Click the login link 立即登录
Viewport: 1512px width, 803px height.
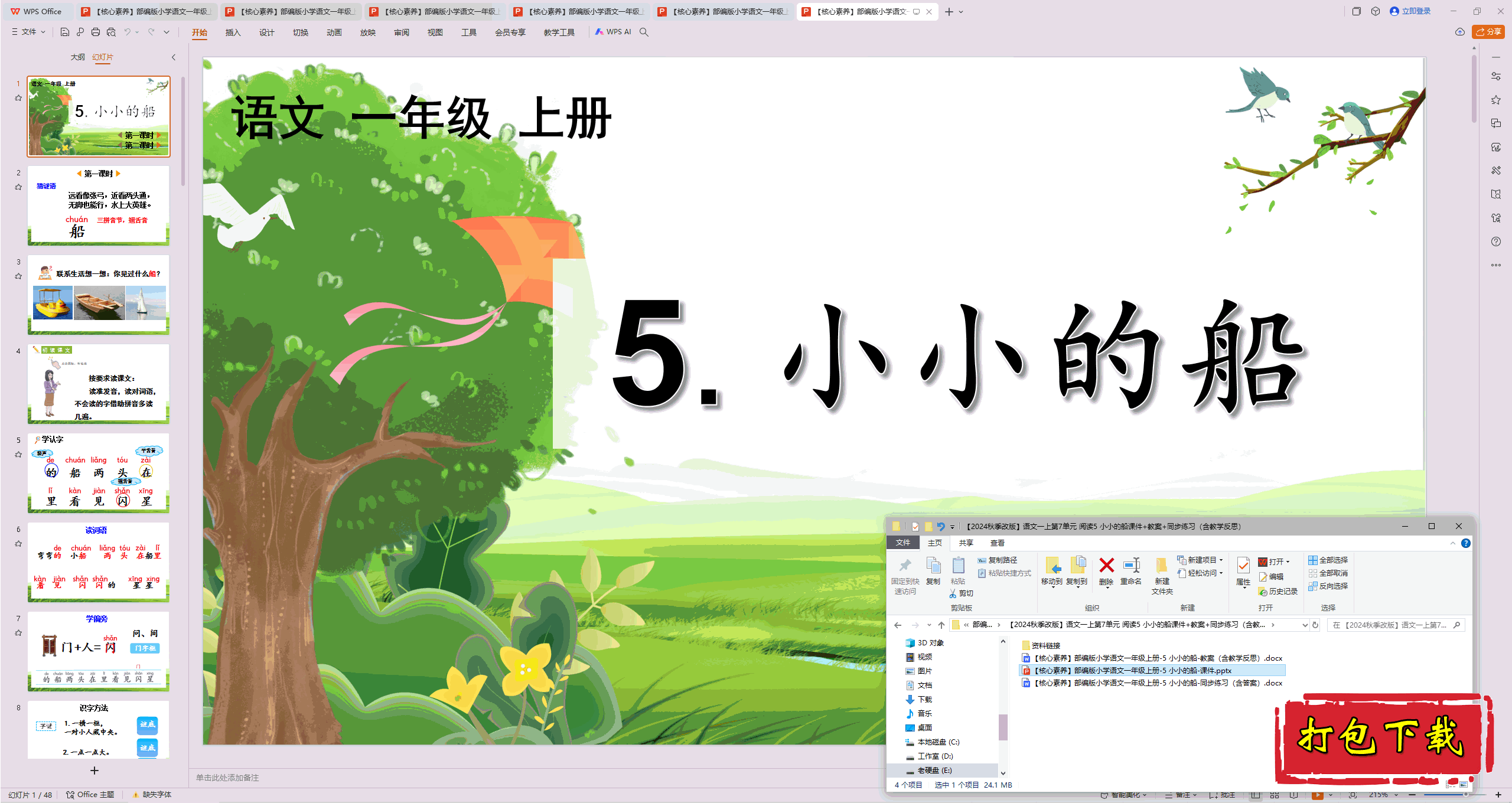pyautogui.click(x=1410, y=11)
